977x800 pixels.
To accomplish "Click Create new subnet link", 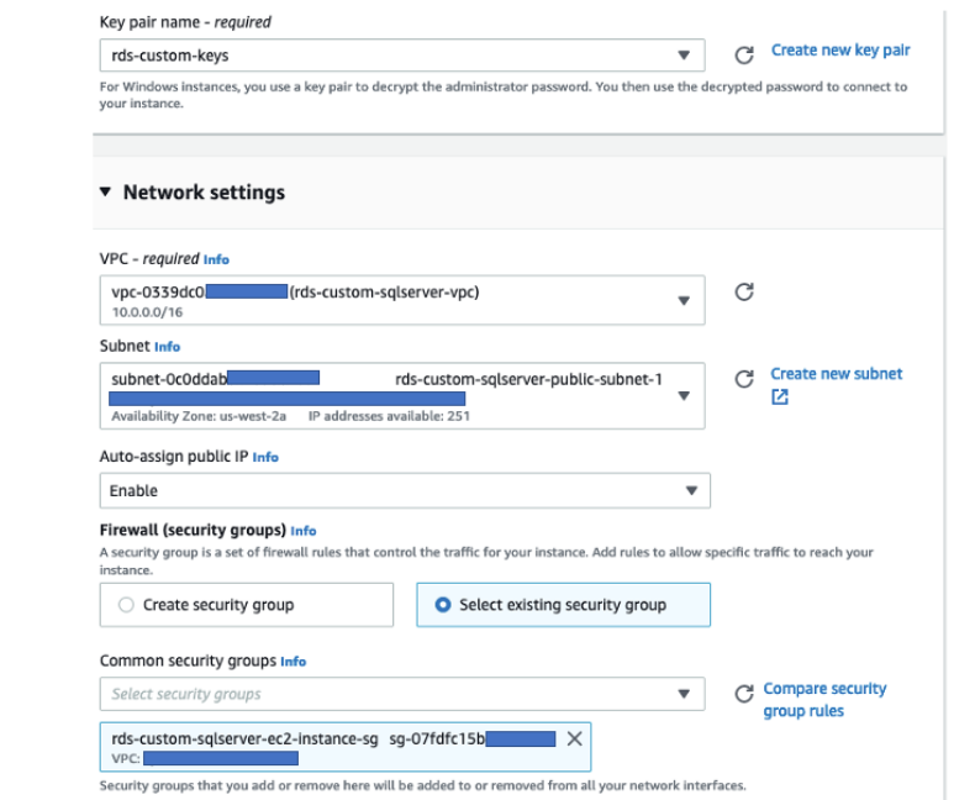I will tap(836, 374).
